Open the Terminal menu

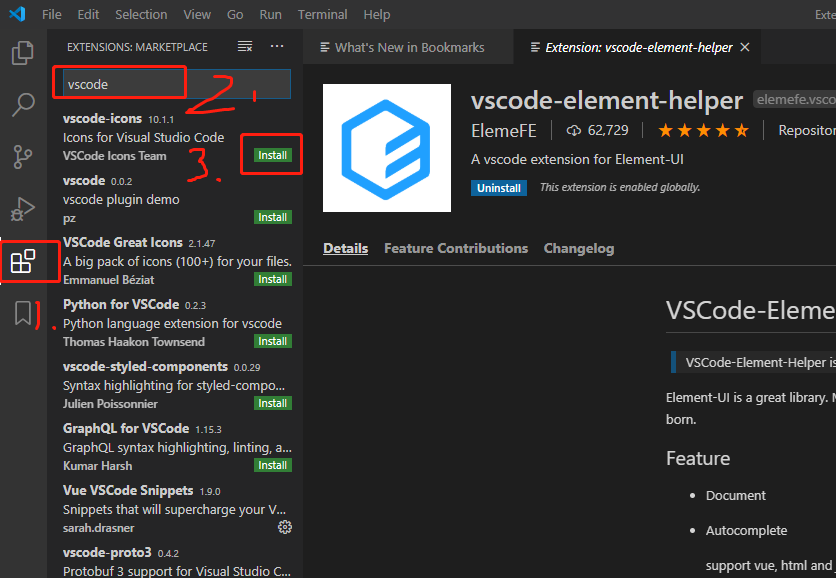click(x=322, y=14)
